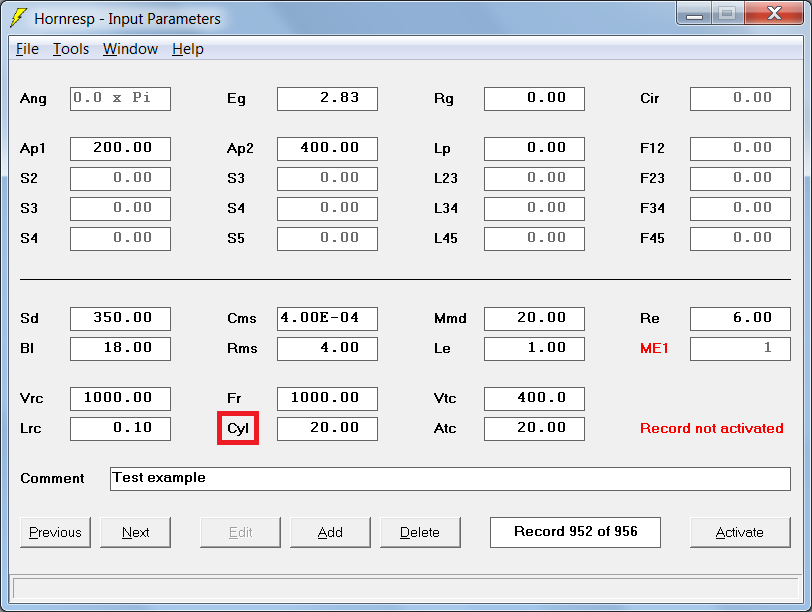Image resolution: width=812 pixels, height=612 pixels.
Task: Select the Lrc field showing 0.10
Action: [120, 428]
